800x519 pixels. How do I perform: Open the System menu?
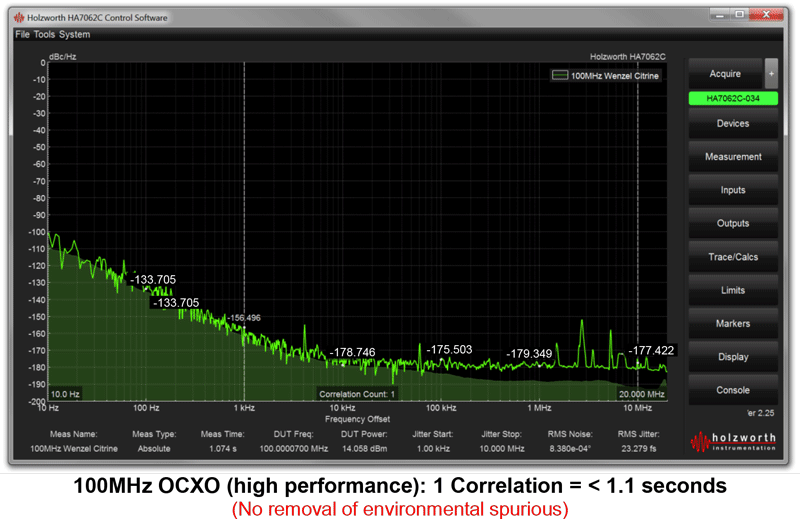[x=74, y=34]
